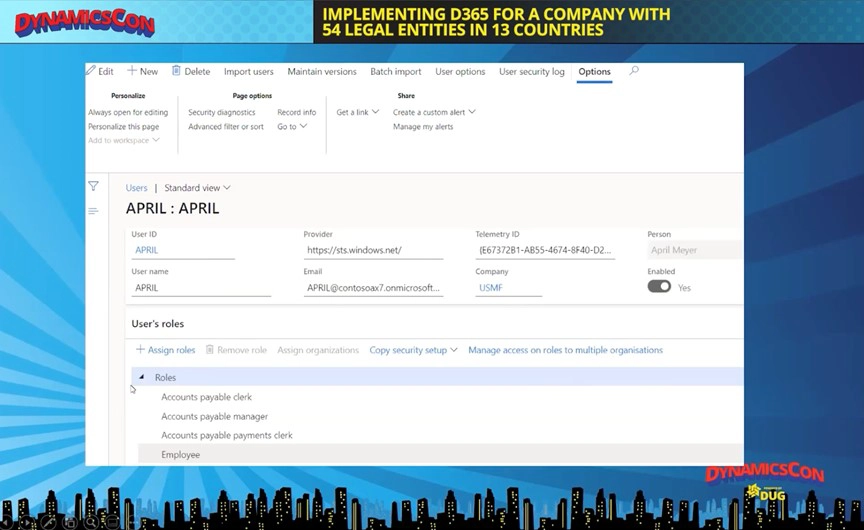Click Manage my alerts

[x=423, y=126]
